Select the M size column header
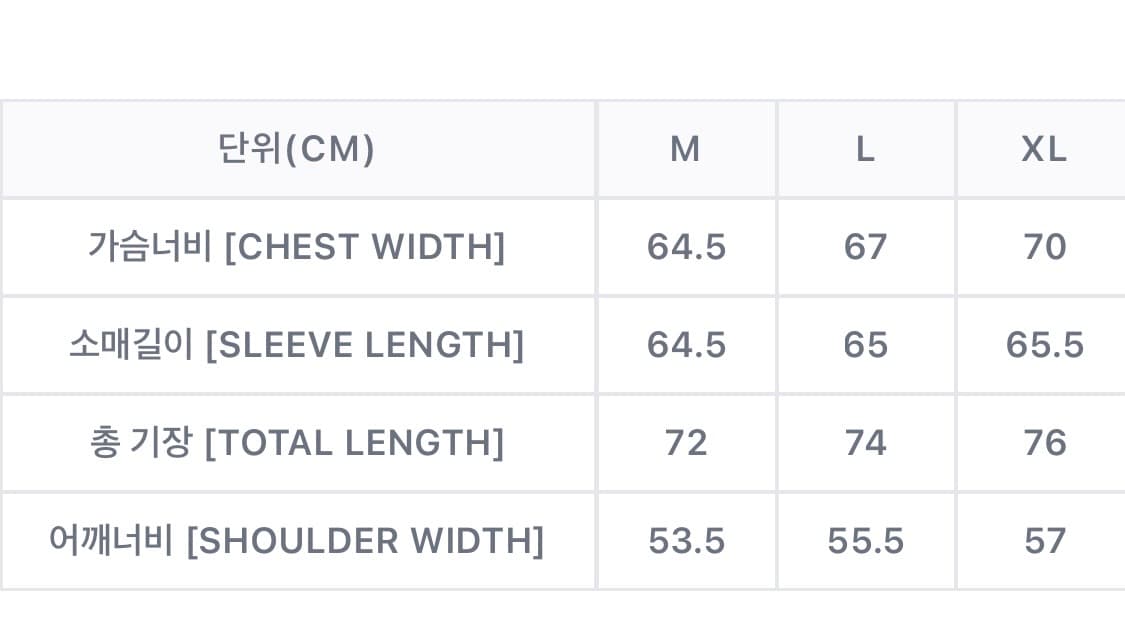 pyautogui.click(x=686, y=149)
